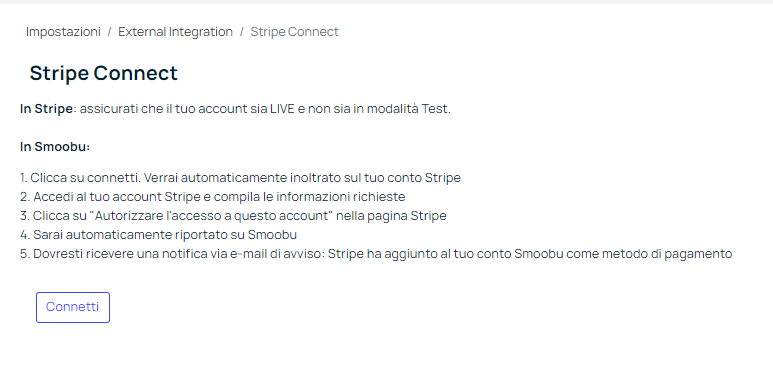This screenshot has width=773, height=369.
Task: Select the Stripe Connect breadcrumb item
Action: [x=294, y=32]
